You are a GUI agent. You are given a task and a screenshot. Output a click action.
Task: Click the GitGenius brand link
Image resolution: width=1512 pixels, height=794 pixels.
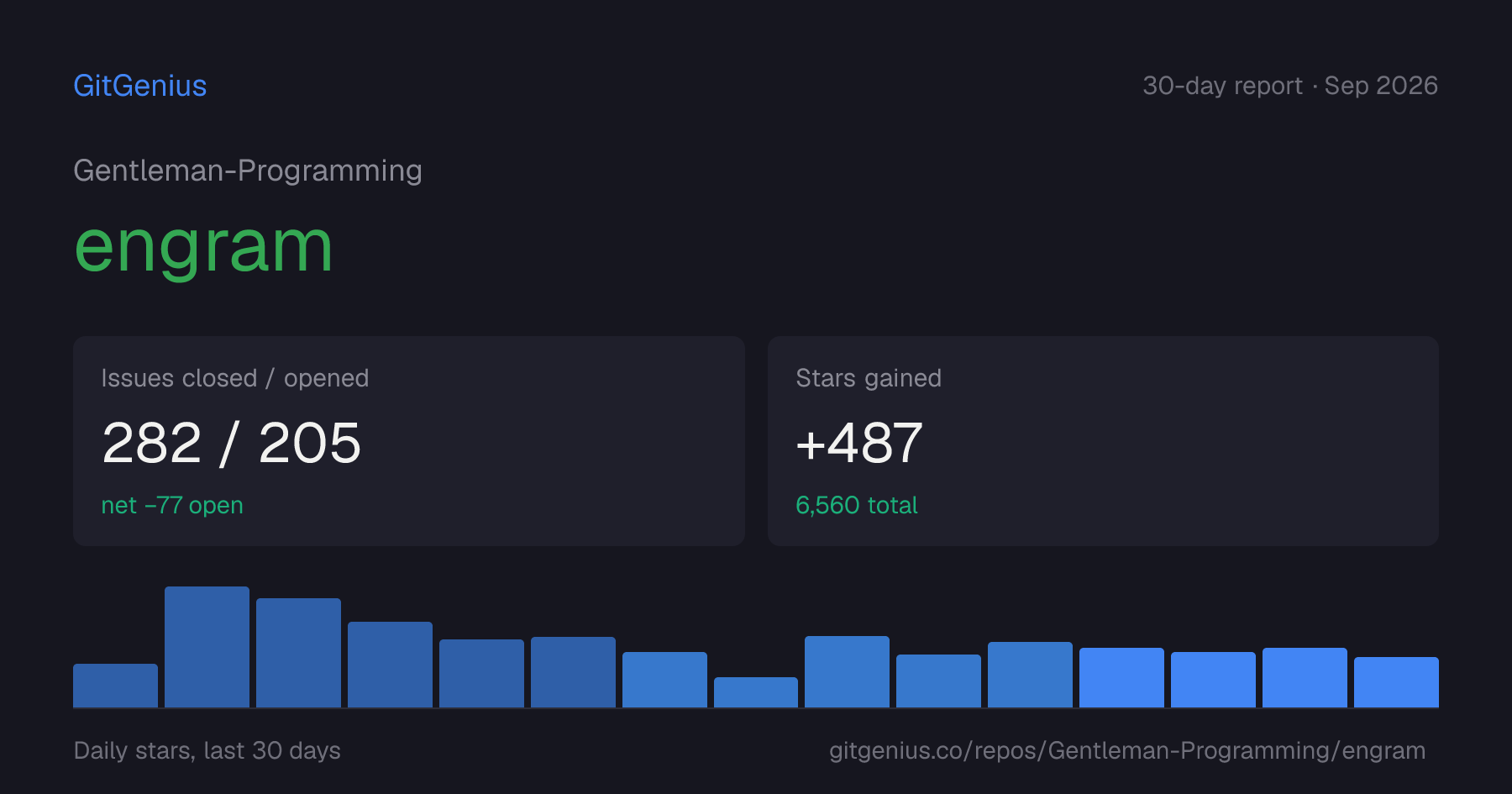point(140,86)
